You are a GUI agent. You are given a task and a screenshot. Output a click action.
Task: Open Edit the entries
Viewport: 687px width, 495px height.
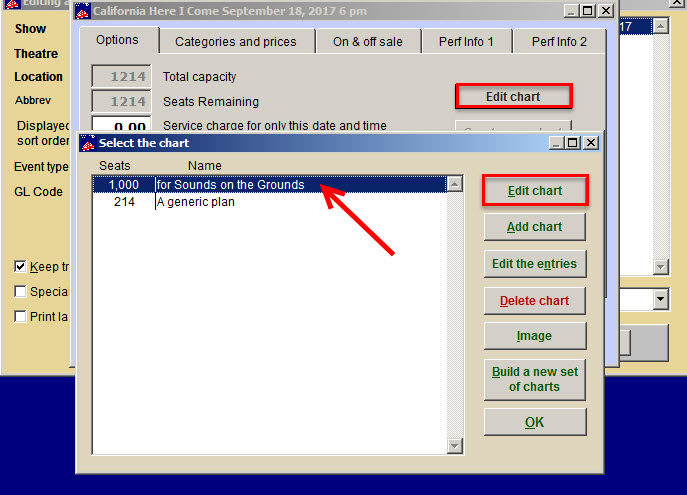pyautogui.click(x=535, y=264)
